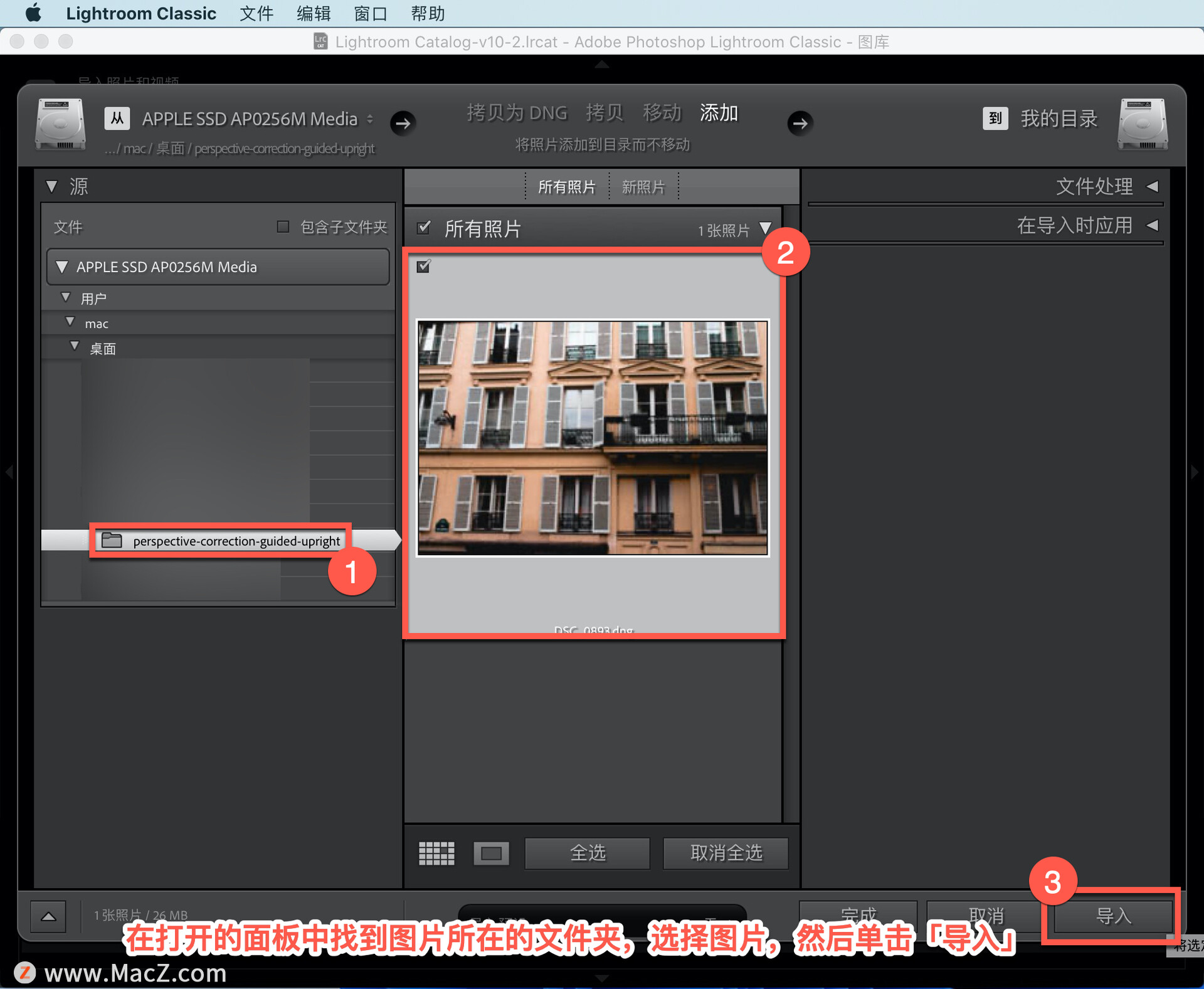This screenshot has height=989, width=1204.
Task: Click the 取消全选 button
Action: coord(726,854)
